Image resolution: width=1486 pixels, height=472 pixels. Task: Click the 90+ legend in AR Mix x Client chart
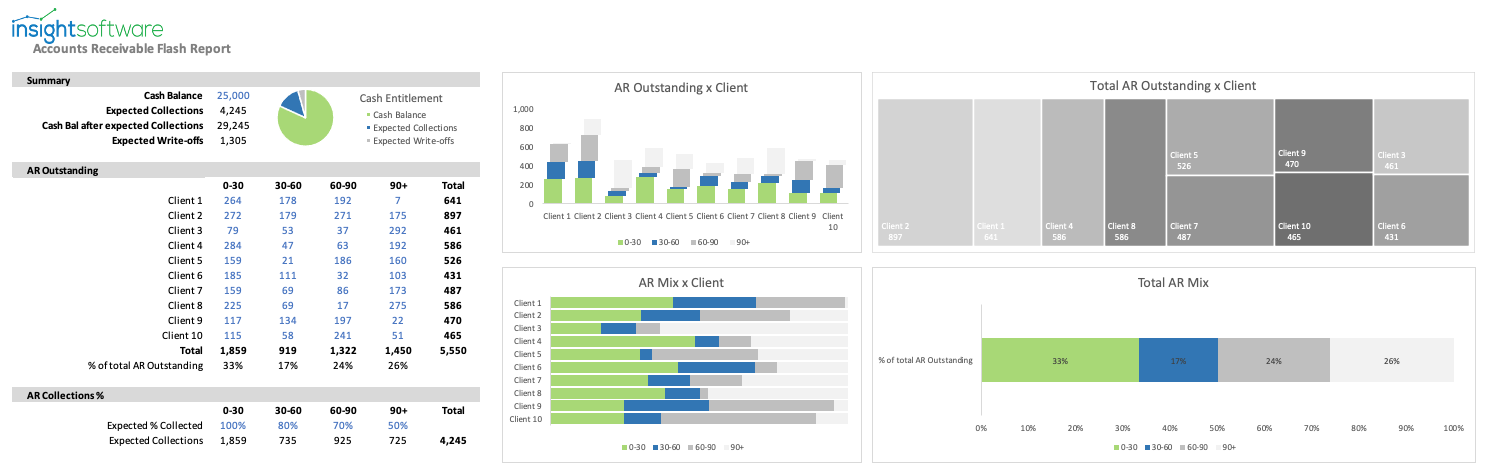click(734, 447)
